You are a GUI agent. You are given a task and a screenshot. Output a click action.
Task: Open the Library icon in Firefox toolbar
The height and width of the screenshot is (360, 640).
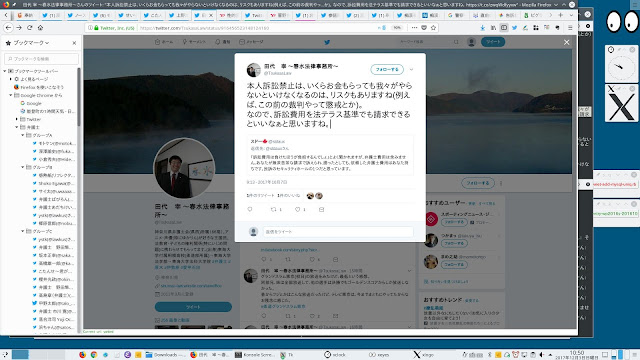493,28
